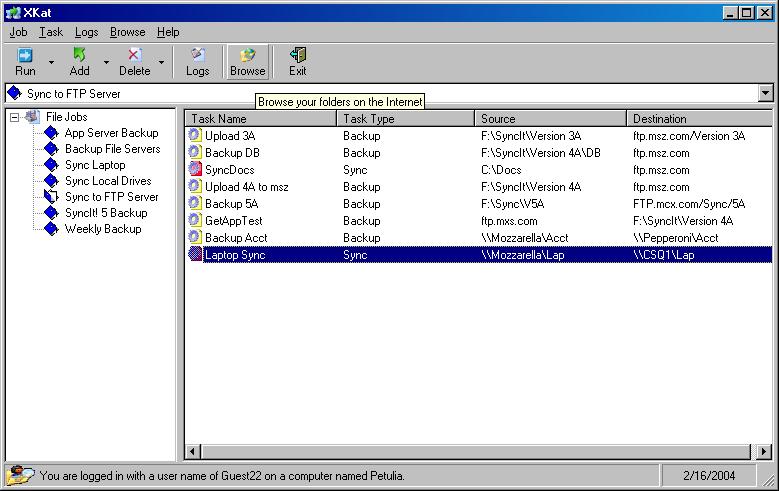This screenshot has height=491, width=779.
Task: Collapse the File Jobs tree node
Action: pos(15,117)
